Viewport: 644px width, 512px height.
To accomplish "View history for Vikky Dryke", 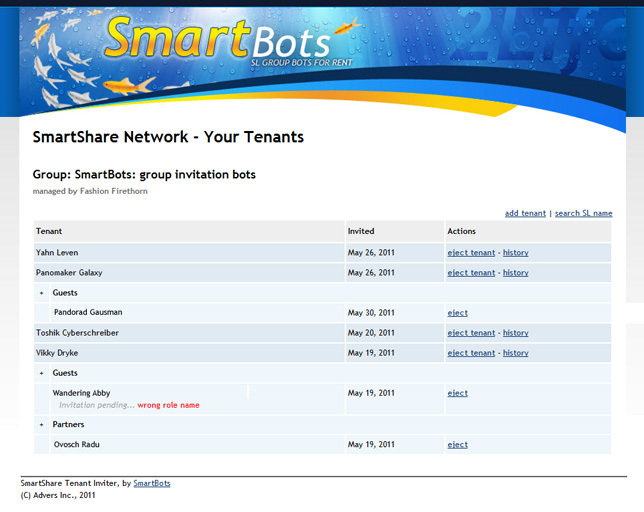I will 515,353.
